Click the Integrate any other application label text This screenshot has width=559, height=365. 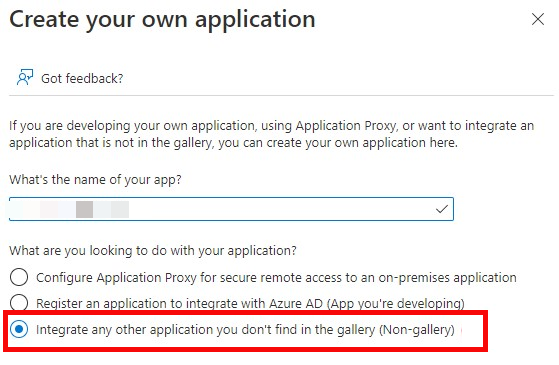[x=245, y=330]
